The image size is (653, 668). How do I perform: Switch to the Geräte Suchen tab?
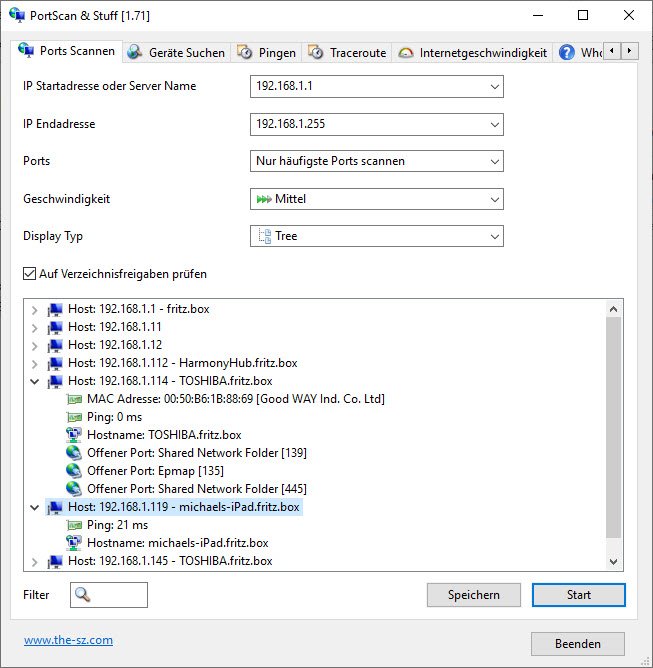pos(176,53)
